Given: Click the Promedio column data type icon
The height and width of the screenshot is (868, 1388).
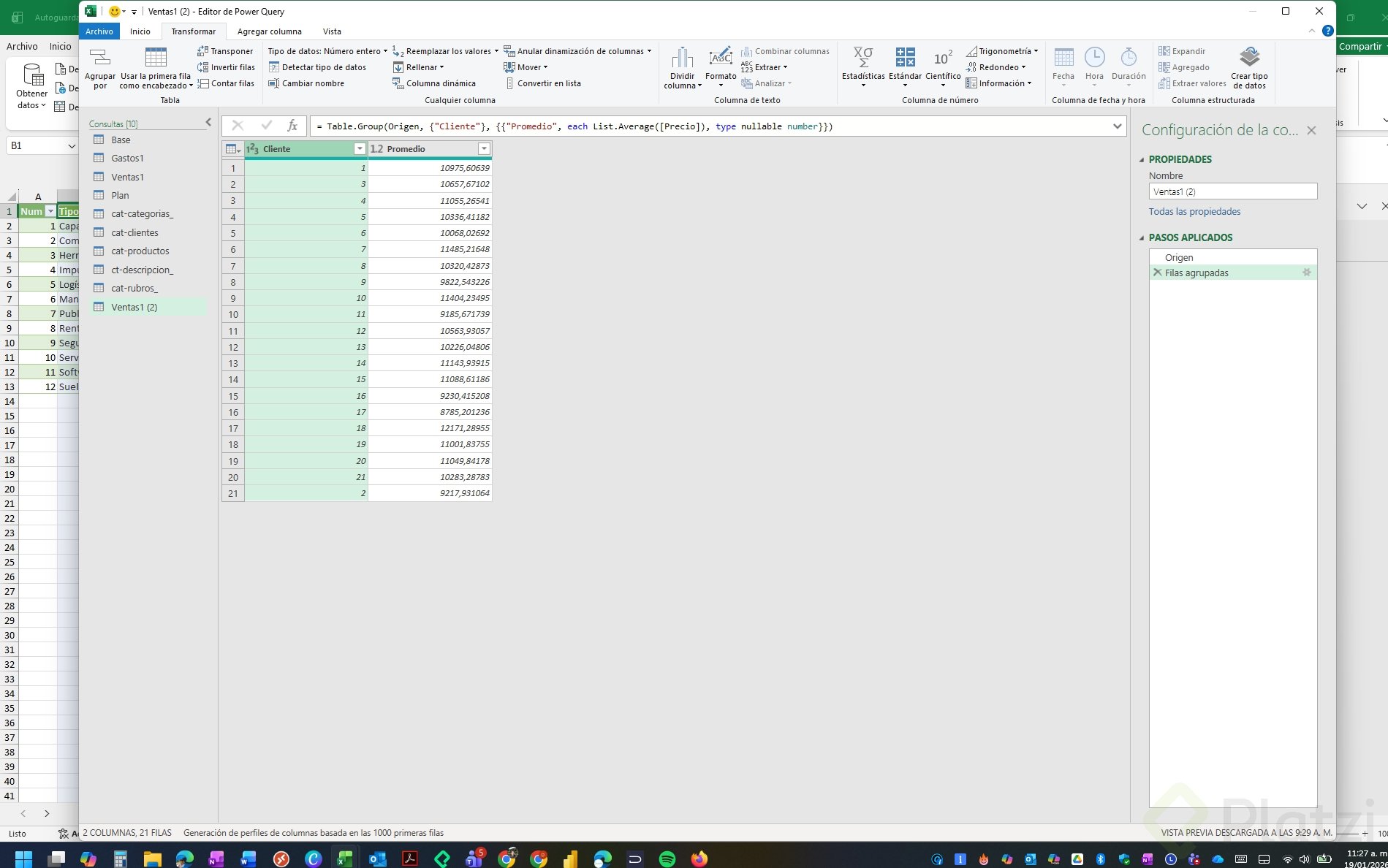Looking at the screenshot, I should point(376,149).
